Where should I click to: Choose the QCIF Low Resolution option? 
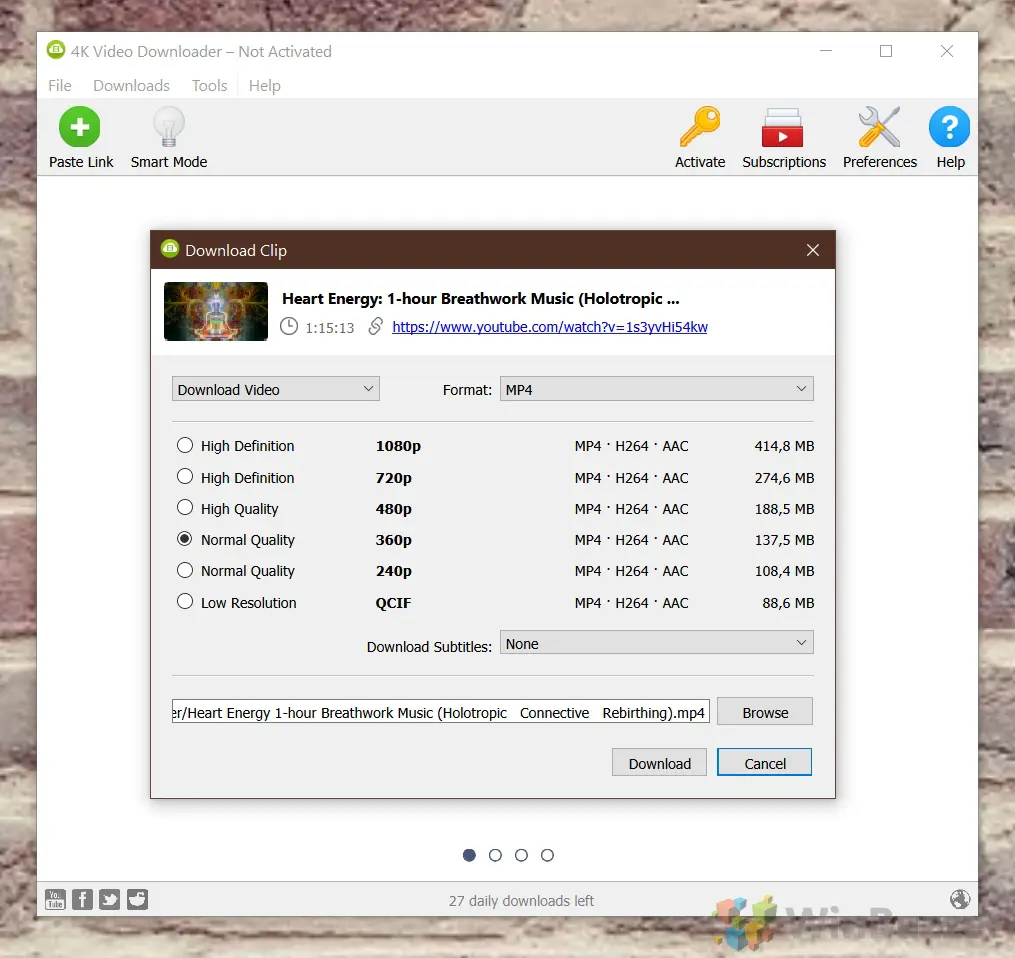coord(185,602)
